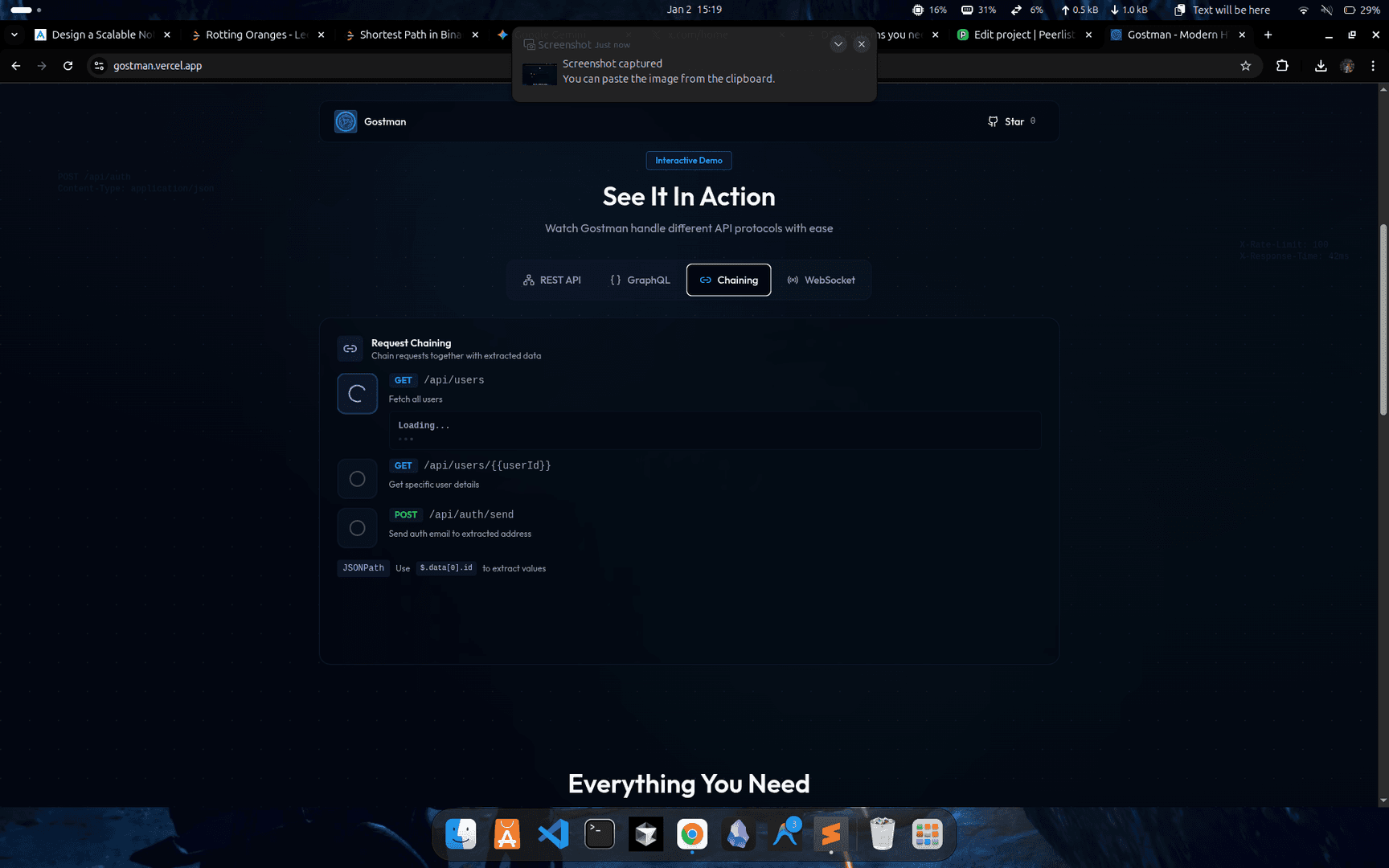Image resolution: width=1389 pixels, height=868 pixels.
Task: Click the Gostman logo icon in header
Action: [x=346, y=121]
